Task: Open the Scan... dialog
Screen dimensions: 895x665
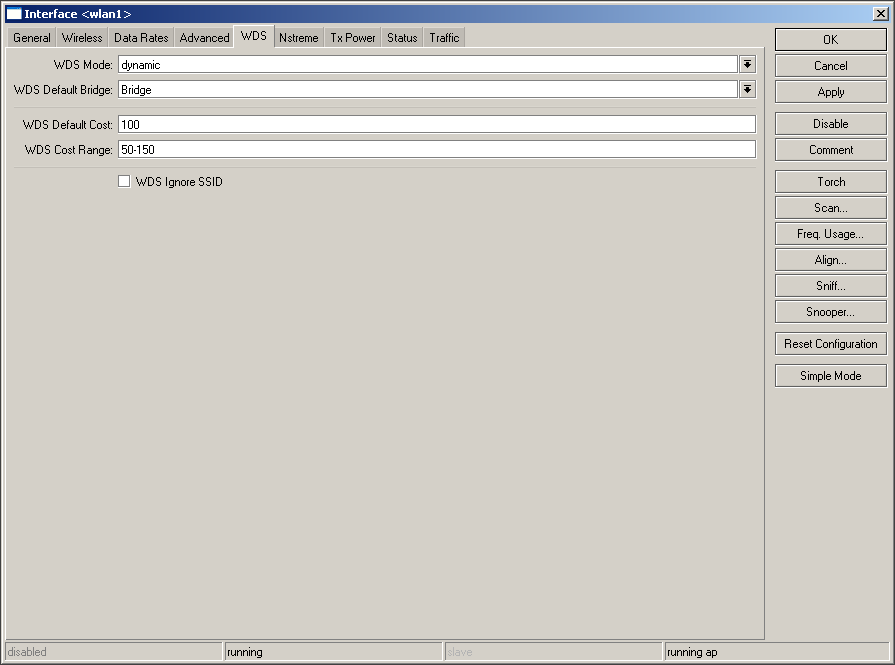Action: [x=830, y=208]
